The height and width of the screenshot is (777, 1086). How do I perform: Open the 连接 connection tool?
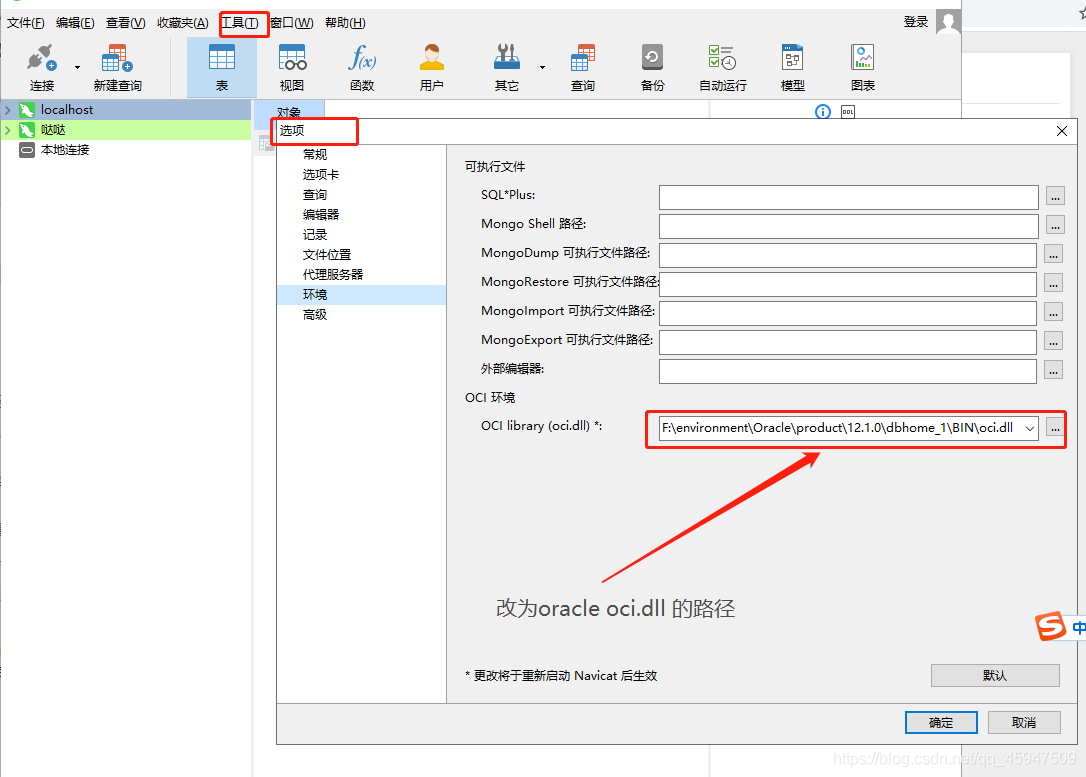(x=42, y=67)
